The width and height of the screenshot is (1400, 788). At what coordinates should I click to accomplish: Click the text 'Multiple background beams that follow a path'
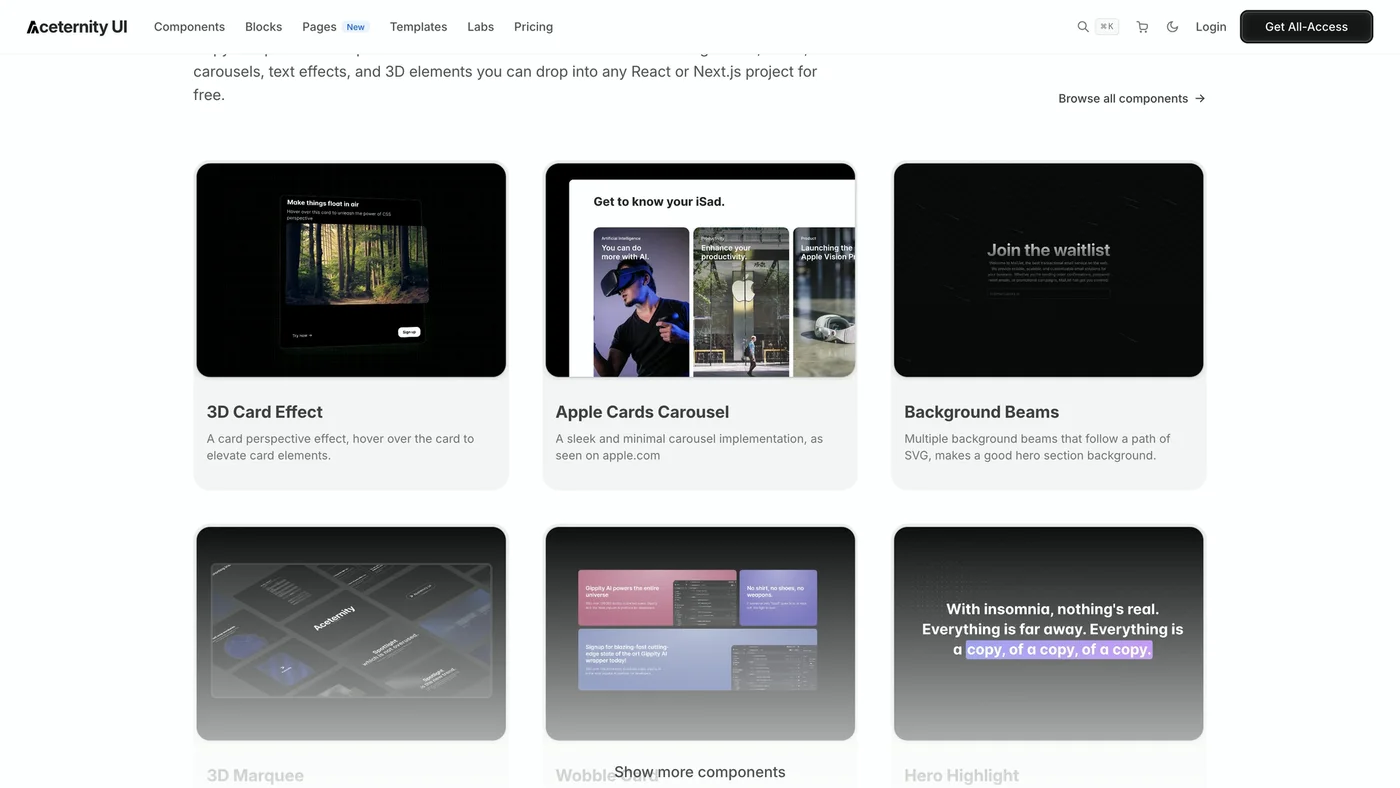[x=1030, y=439]
